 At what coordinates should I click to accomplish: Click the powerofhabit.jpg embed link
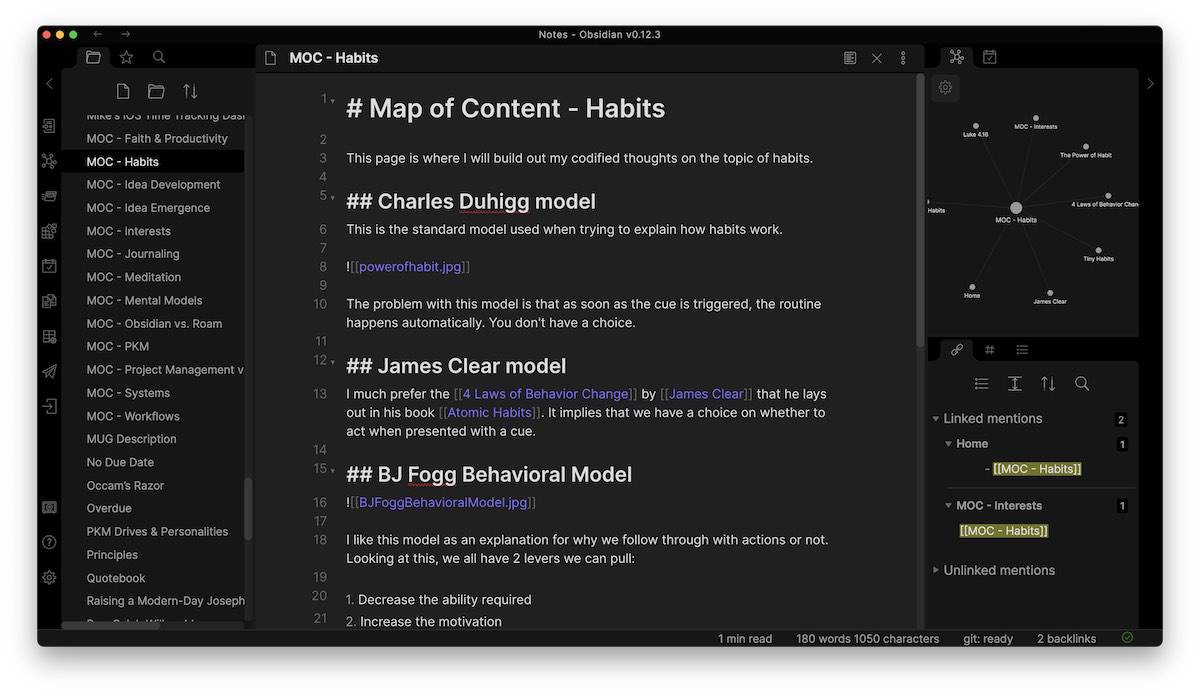410,267
